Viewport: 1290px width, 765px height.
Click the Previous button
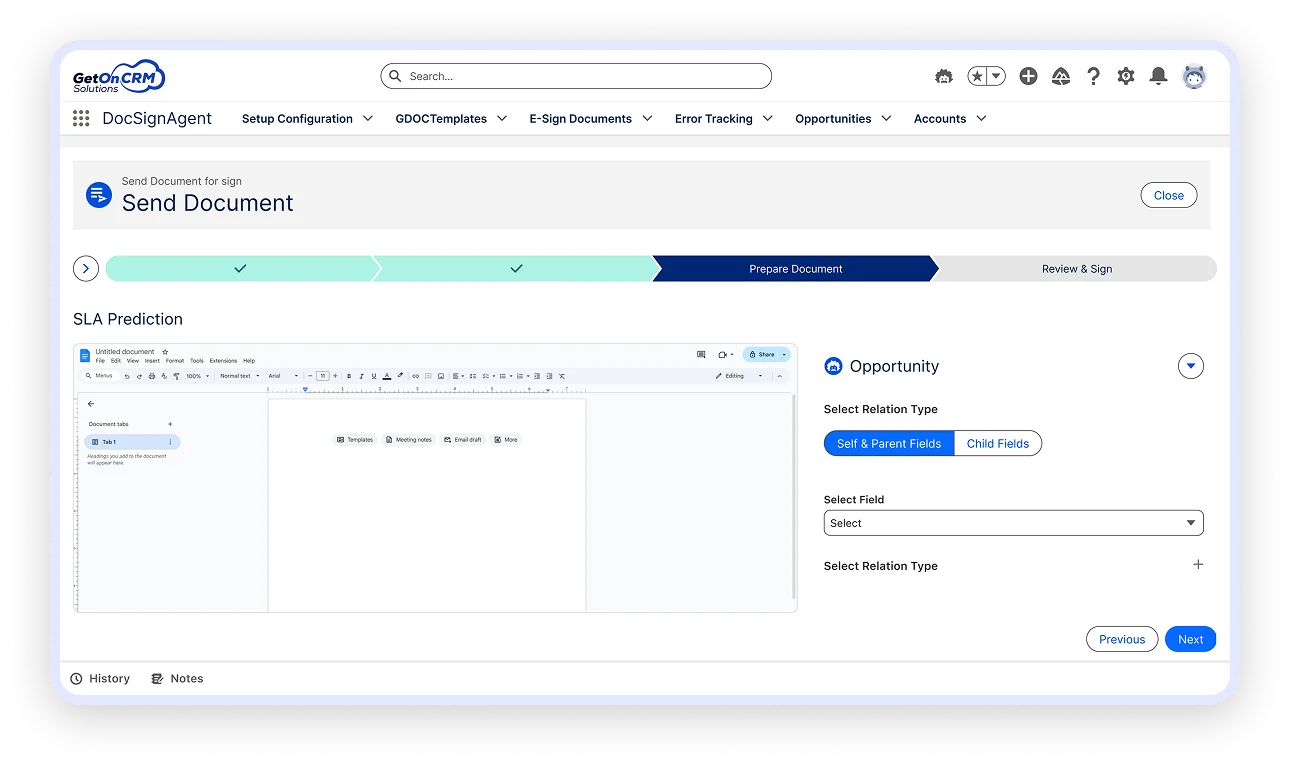(1121, 639)
